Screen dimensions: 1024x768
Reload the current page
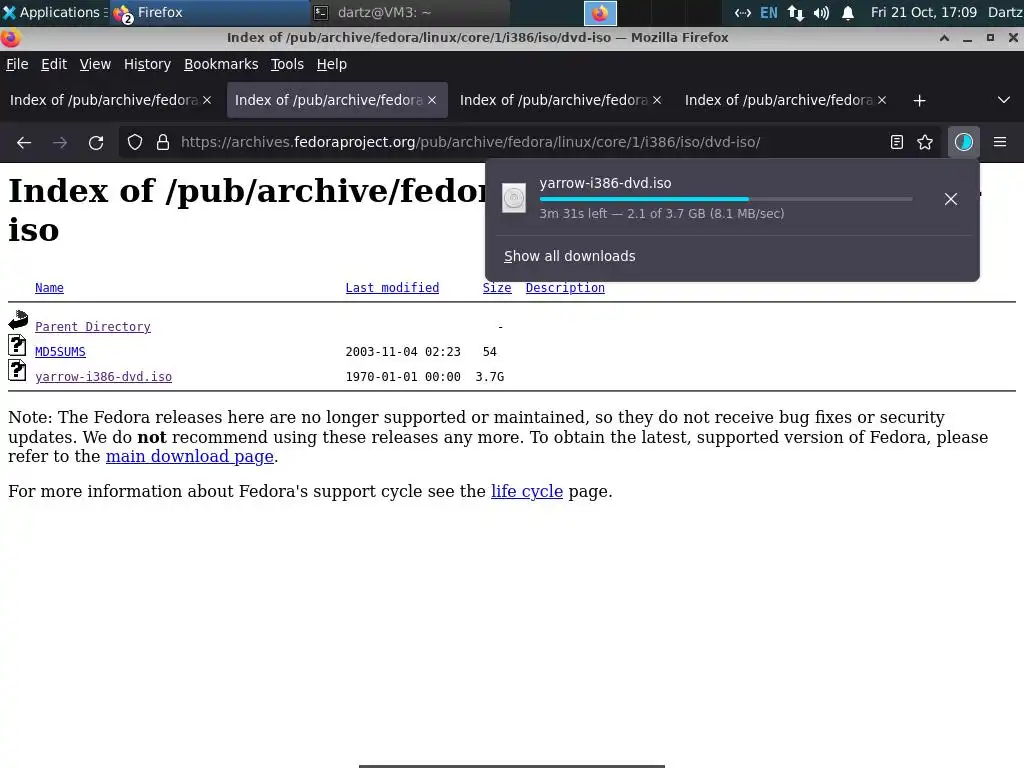coord(96,142)
